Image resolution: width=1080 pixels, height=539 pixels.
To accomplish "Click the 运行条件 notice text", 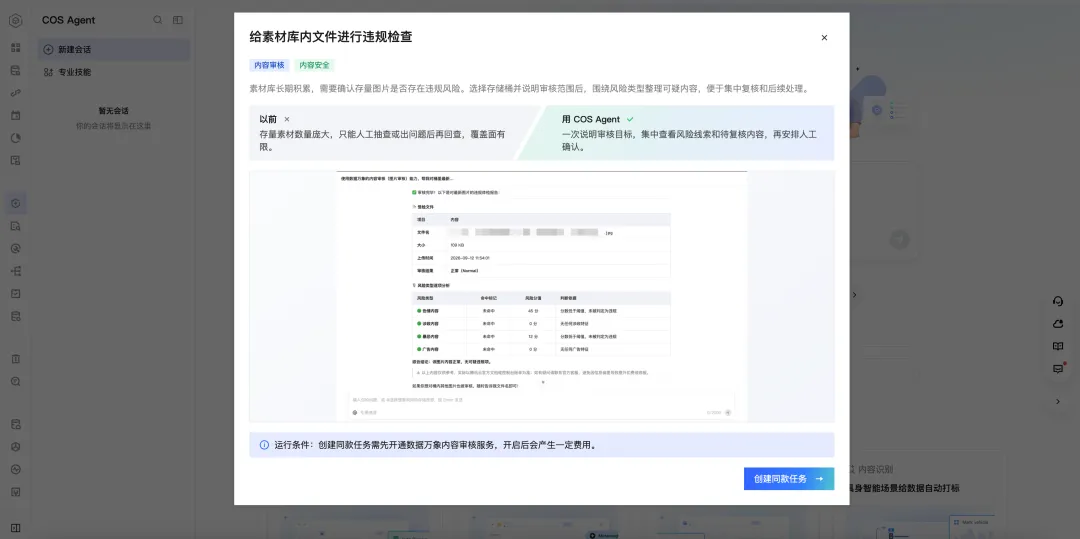I will point(435,445).
